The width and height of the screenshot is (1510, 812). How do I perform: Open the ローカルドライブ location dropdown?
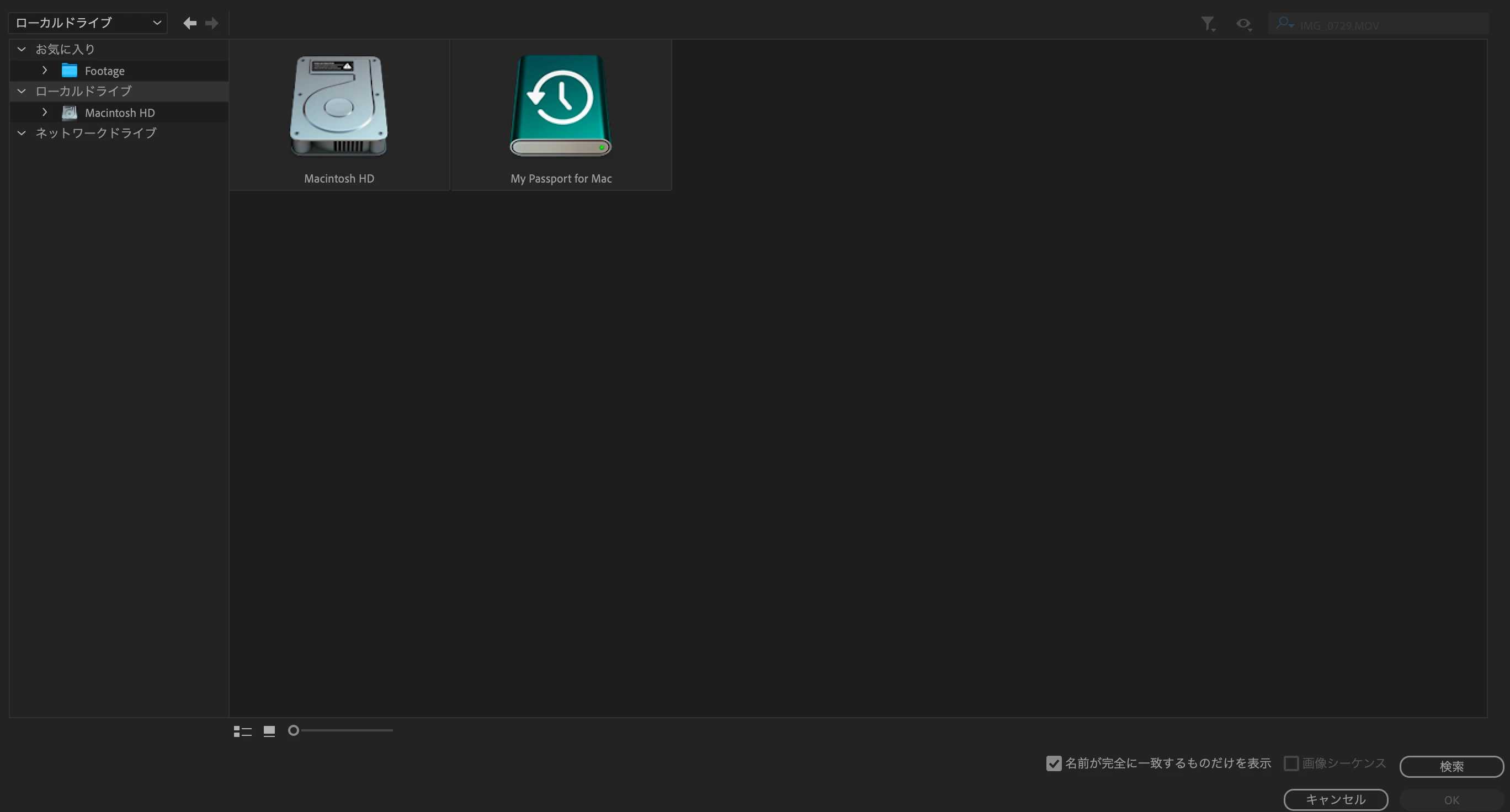[x=88, y=23]
